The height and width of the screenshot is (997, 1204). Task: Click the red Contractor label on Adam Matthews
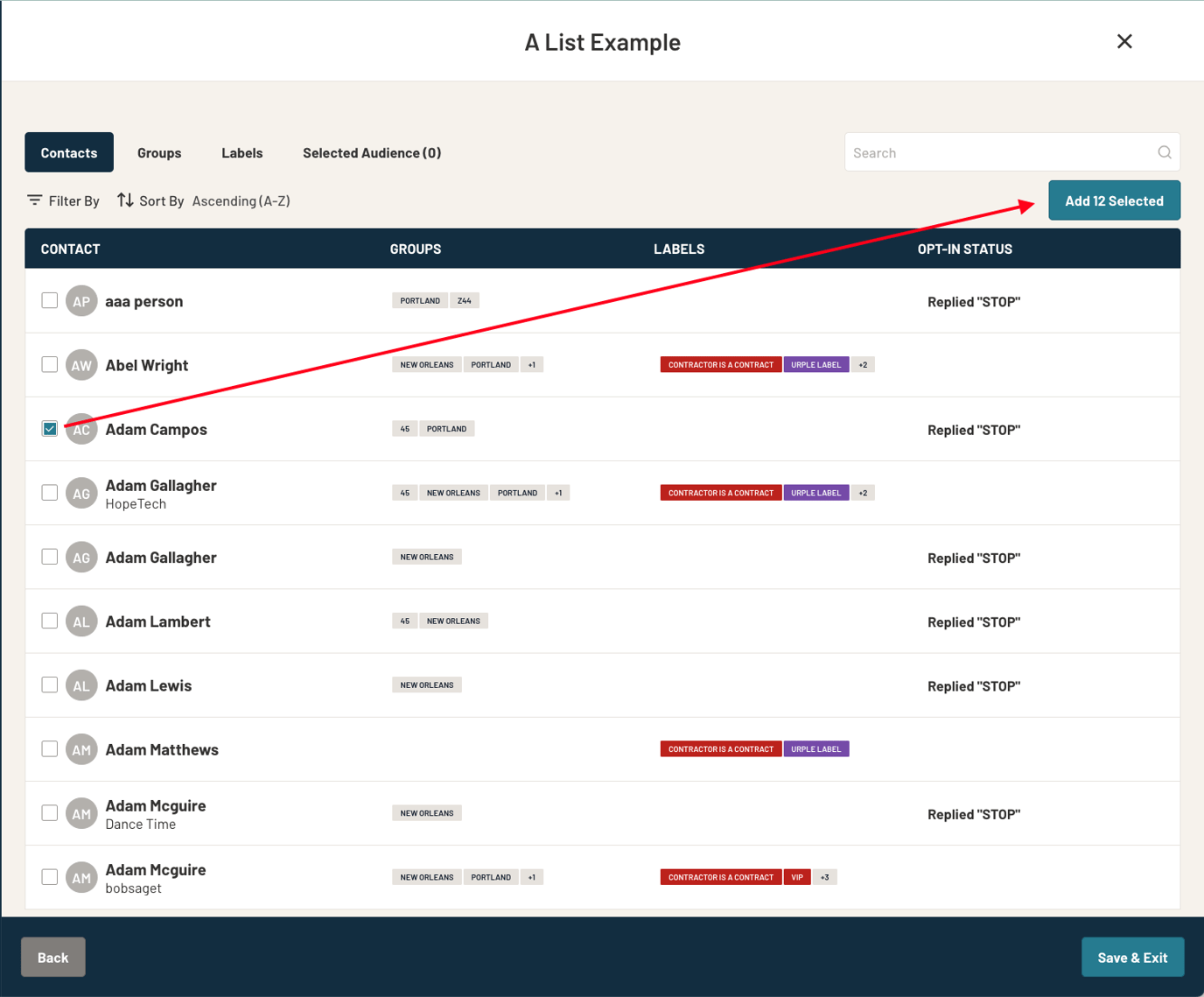(720, 749)
